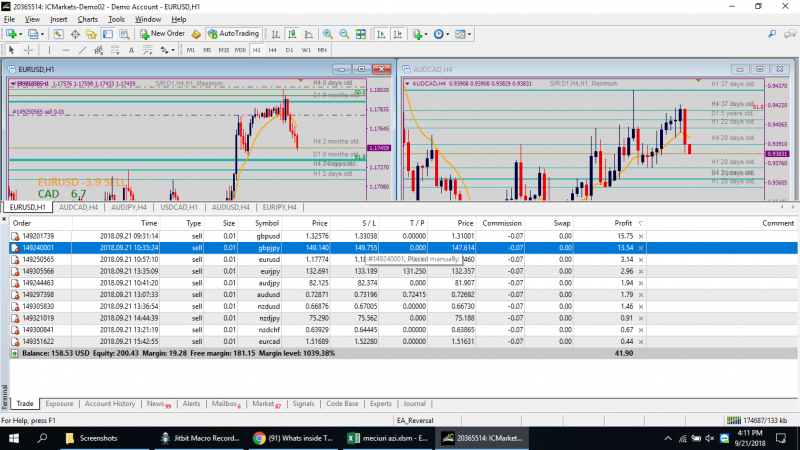The image size is (800, 450).
Task: Switch the chart to H4 timeframe
Action: pyautogui.click(x=273, y=49)
